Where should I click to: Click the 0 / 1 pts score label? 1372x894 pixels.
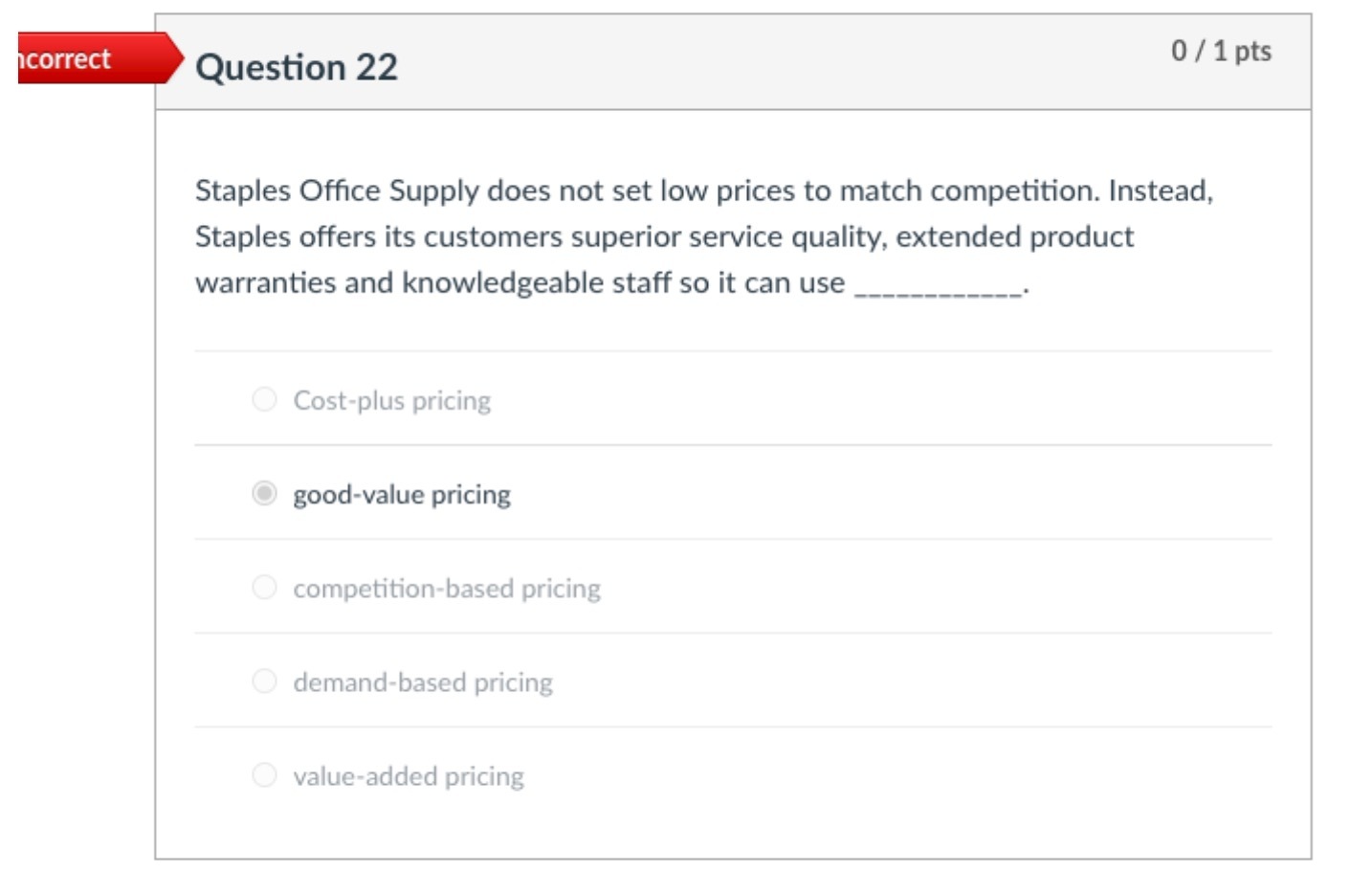pyautogui.click(x=1221, y=52)
